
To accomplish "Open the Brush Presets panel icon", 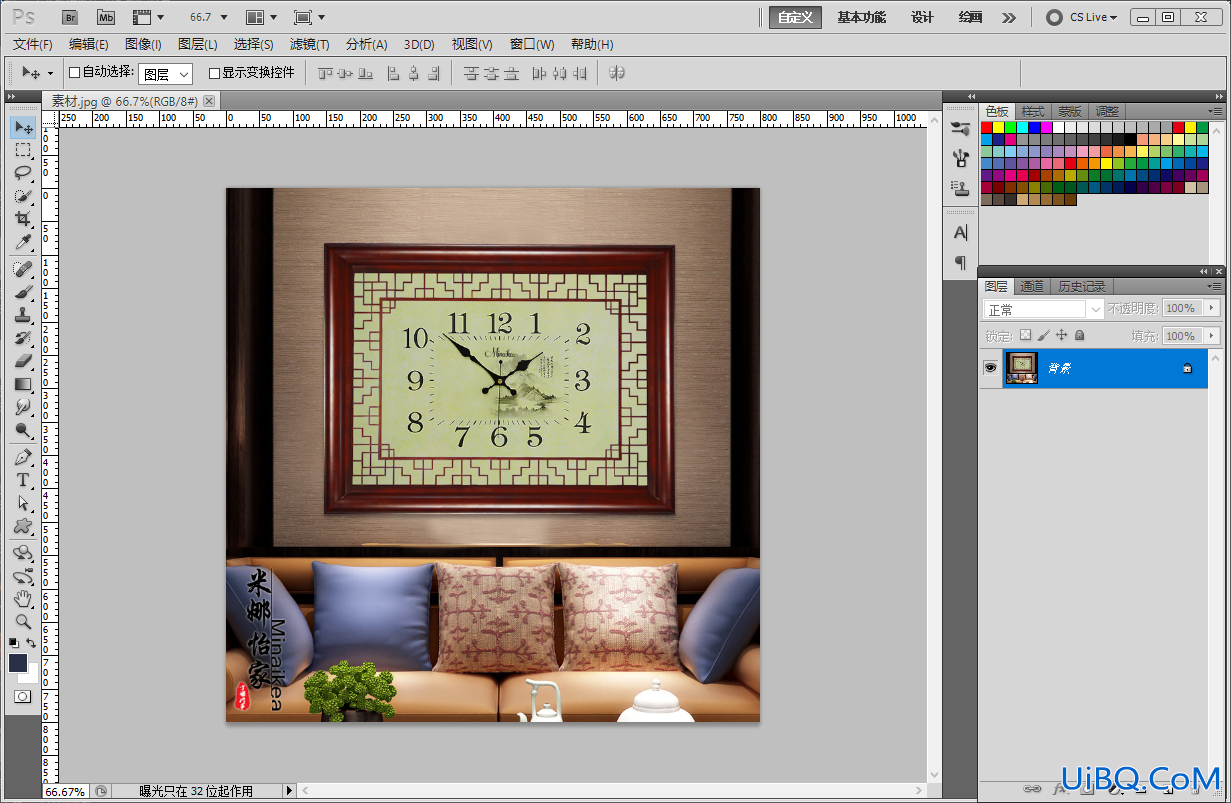I will pos(960,128).
